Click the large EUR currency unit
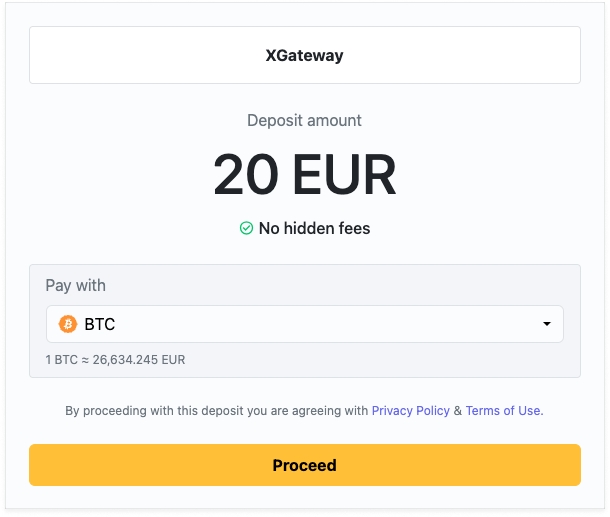Viewport: 610px width, 517px height. click(x=344, y=175)
